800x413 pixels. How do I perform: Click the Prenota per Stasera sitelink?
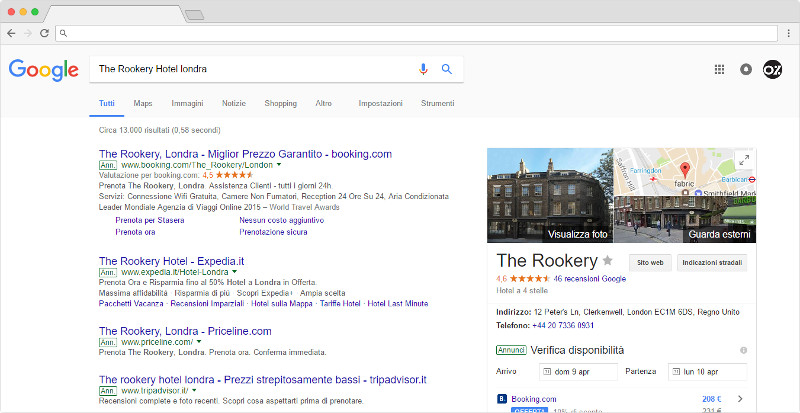coord(150,221)
